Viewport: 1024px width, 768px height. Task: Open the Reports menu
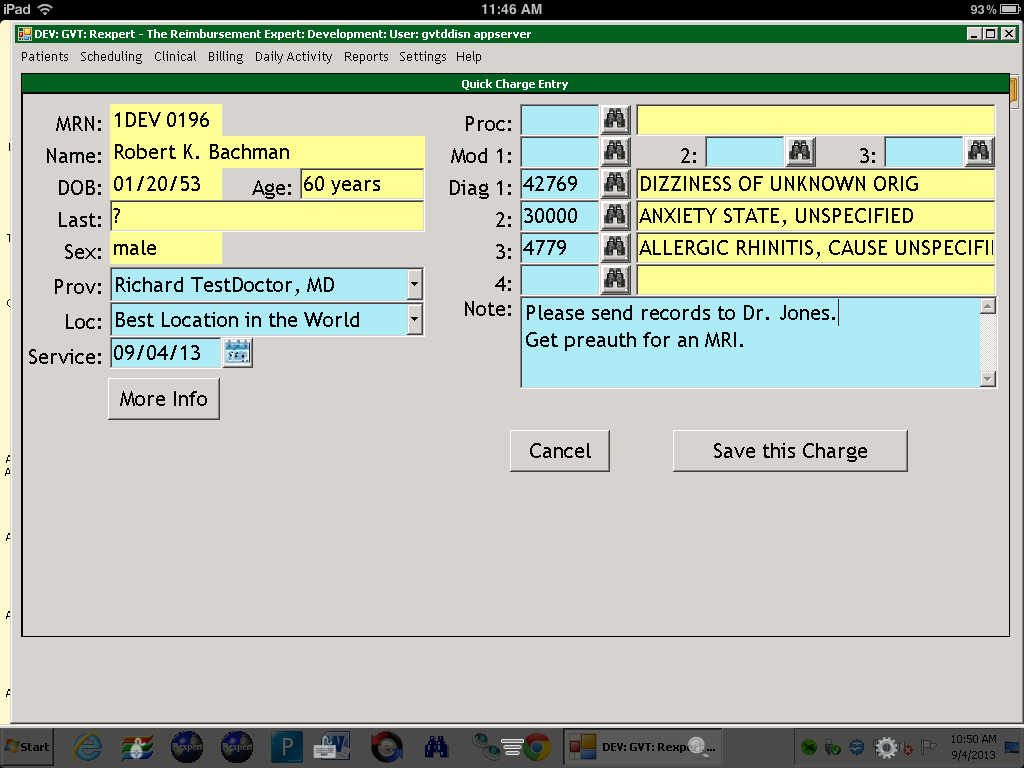pos(366,57)
